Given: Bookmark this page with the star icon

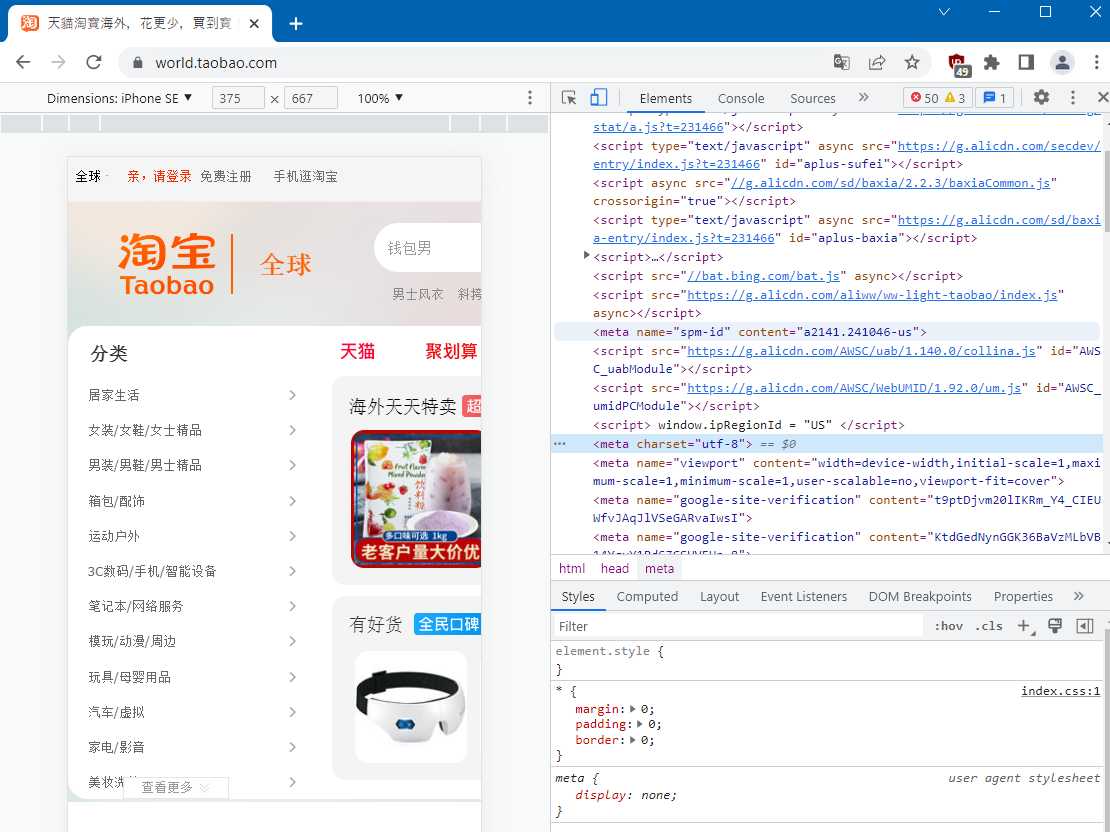Looking at the screenshot, I should (912, 62).
